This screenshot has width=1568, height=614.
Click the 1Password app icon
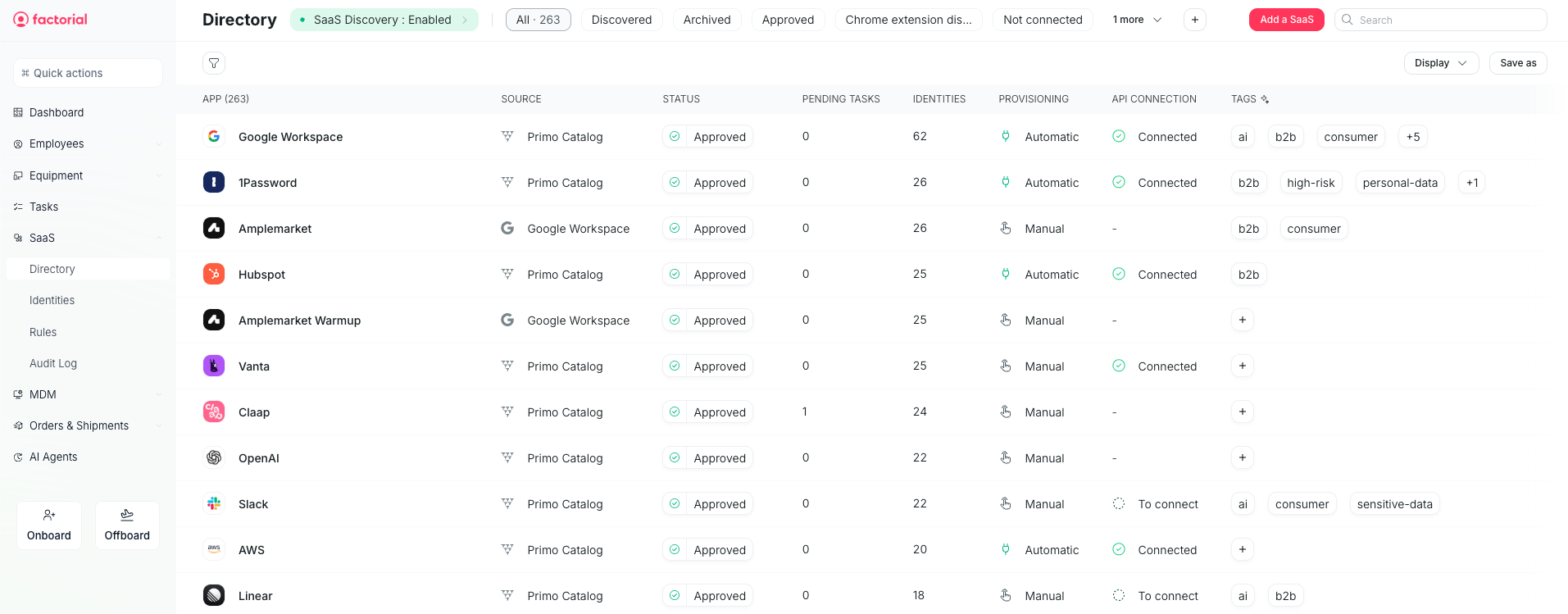click(x=214, y=183)
